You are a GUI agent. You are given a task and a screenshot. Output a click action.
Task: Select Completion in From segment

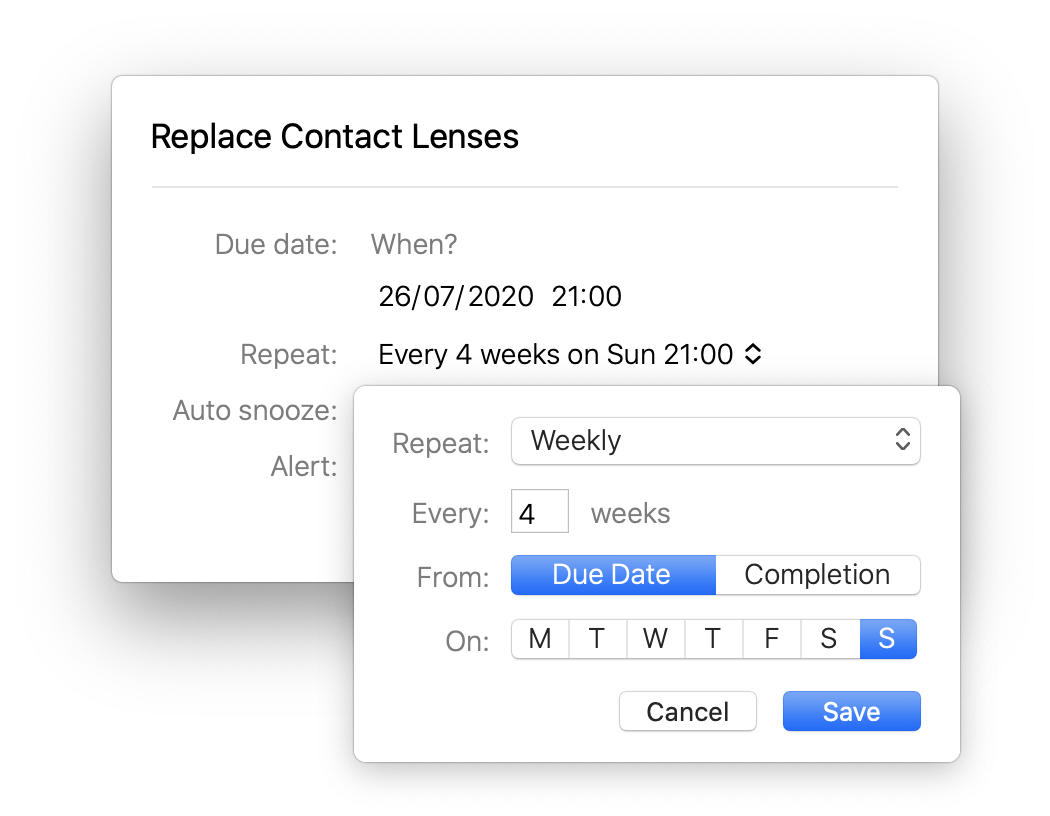click(818, 575)
